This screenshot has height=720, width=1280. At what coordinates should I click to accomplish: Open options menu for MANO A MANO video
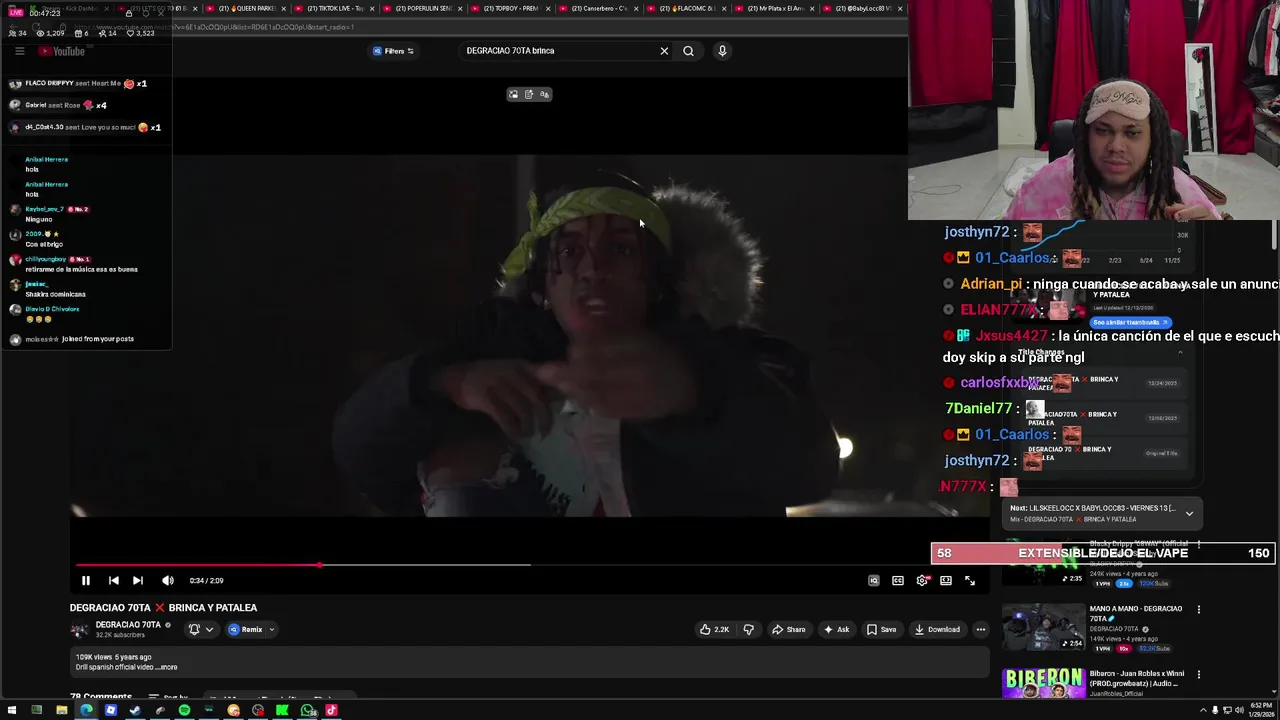(1199, 609)
